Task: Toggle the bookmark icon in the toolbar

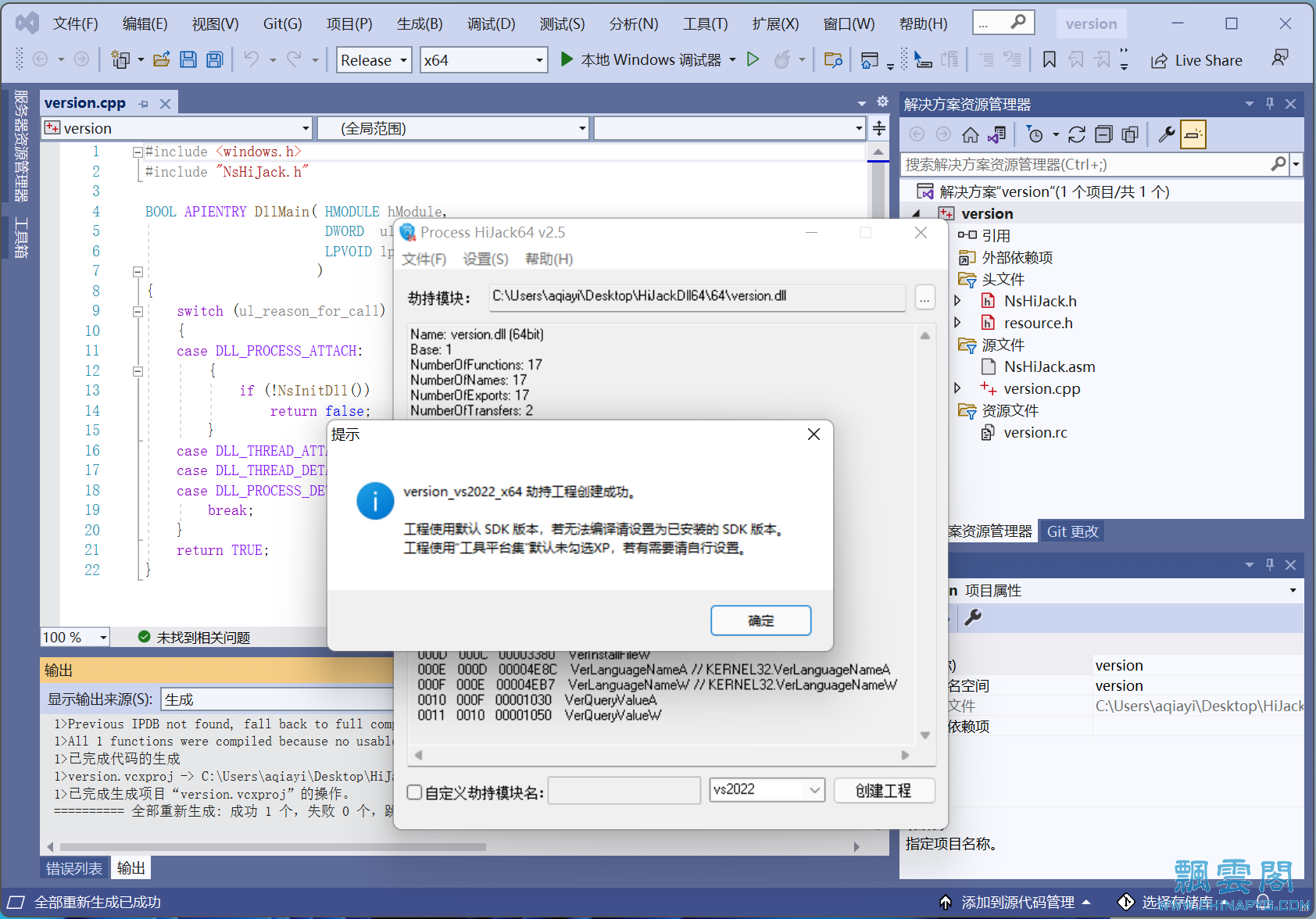Action: point(1050,59)
